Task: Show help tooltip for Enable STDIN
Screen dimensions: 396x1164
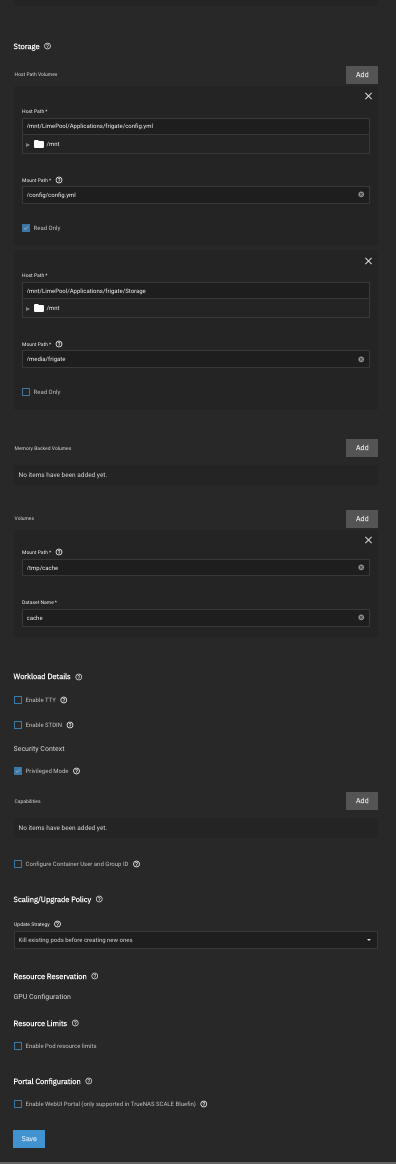Action: pyautogui.click(x=70, y=725)
